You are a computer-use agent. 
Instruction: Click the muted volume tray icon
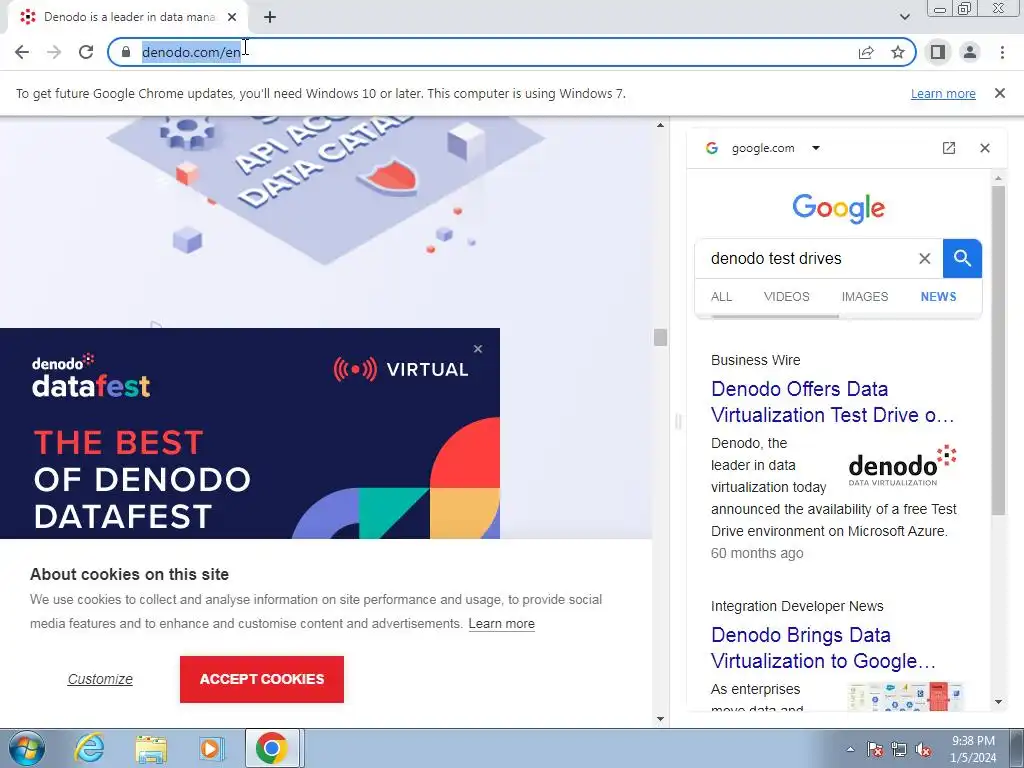pyautogui.click(x=923, y=749)
